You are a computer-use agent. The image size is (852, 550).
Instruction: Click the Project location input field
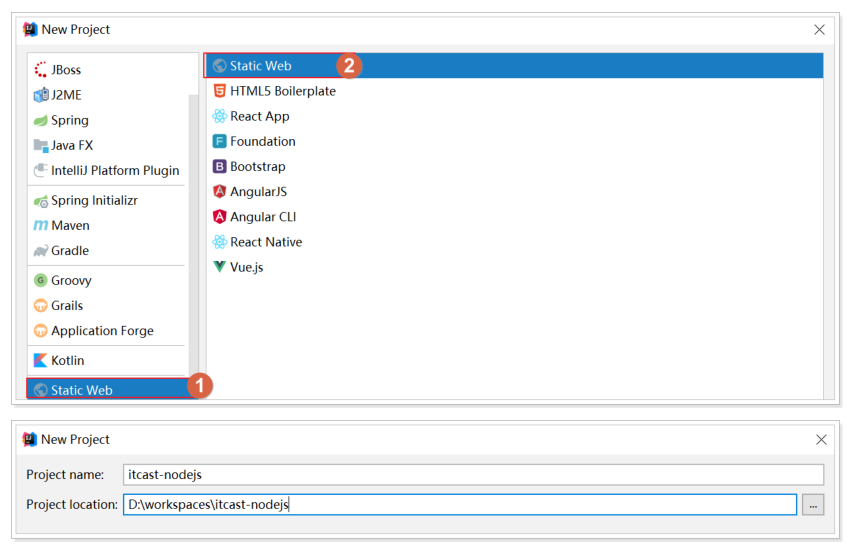460,504
